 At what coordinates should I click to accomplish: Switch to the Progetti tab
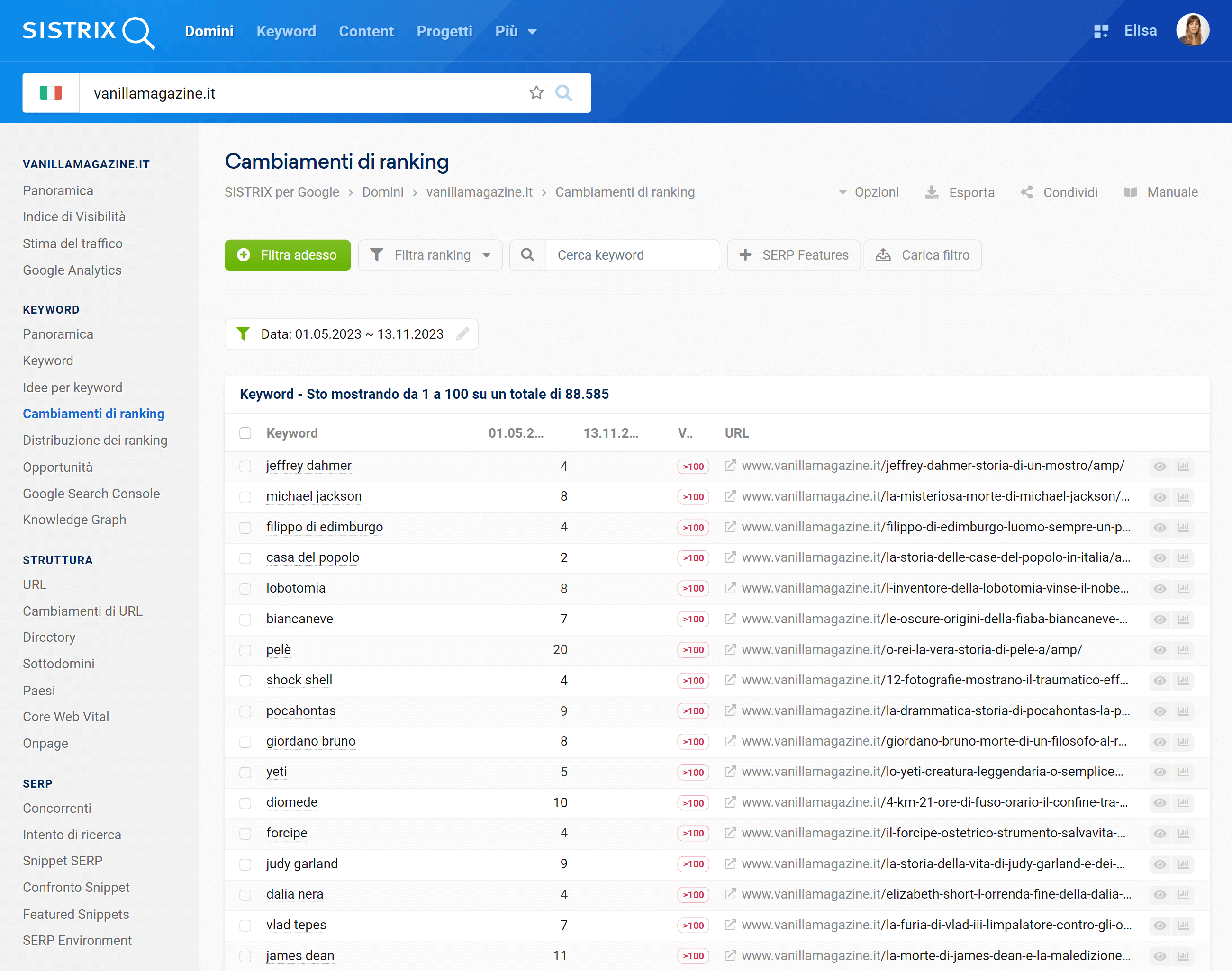point(444,31)
